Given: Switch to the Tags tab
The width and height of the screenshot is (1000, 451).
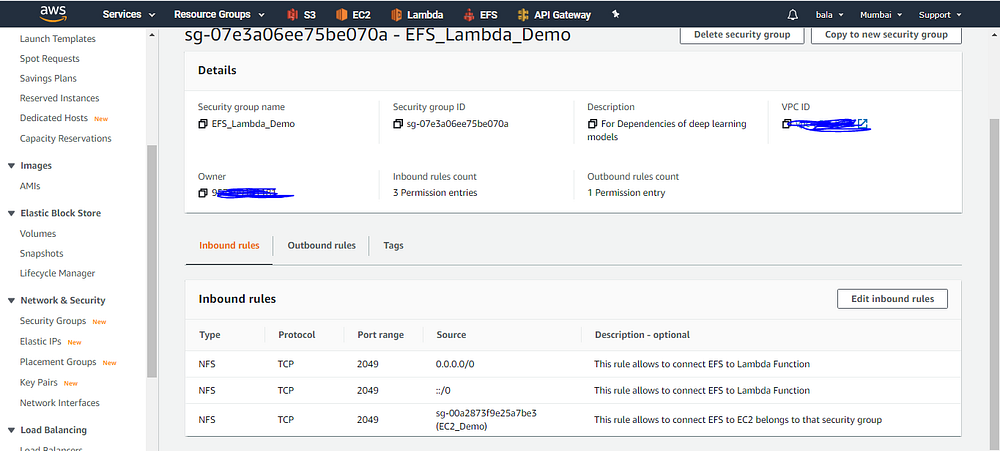Looking at the screenshot, I should (x=393, y=246).
